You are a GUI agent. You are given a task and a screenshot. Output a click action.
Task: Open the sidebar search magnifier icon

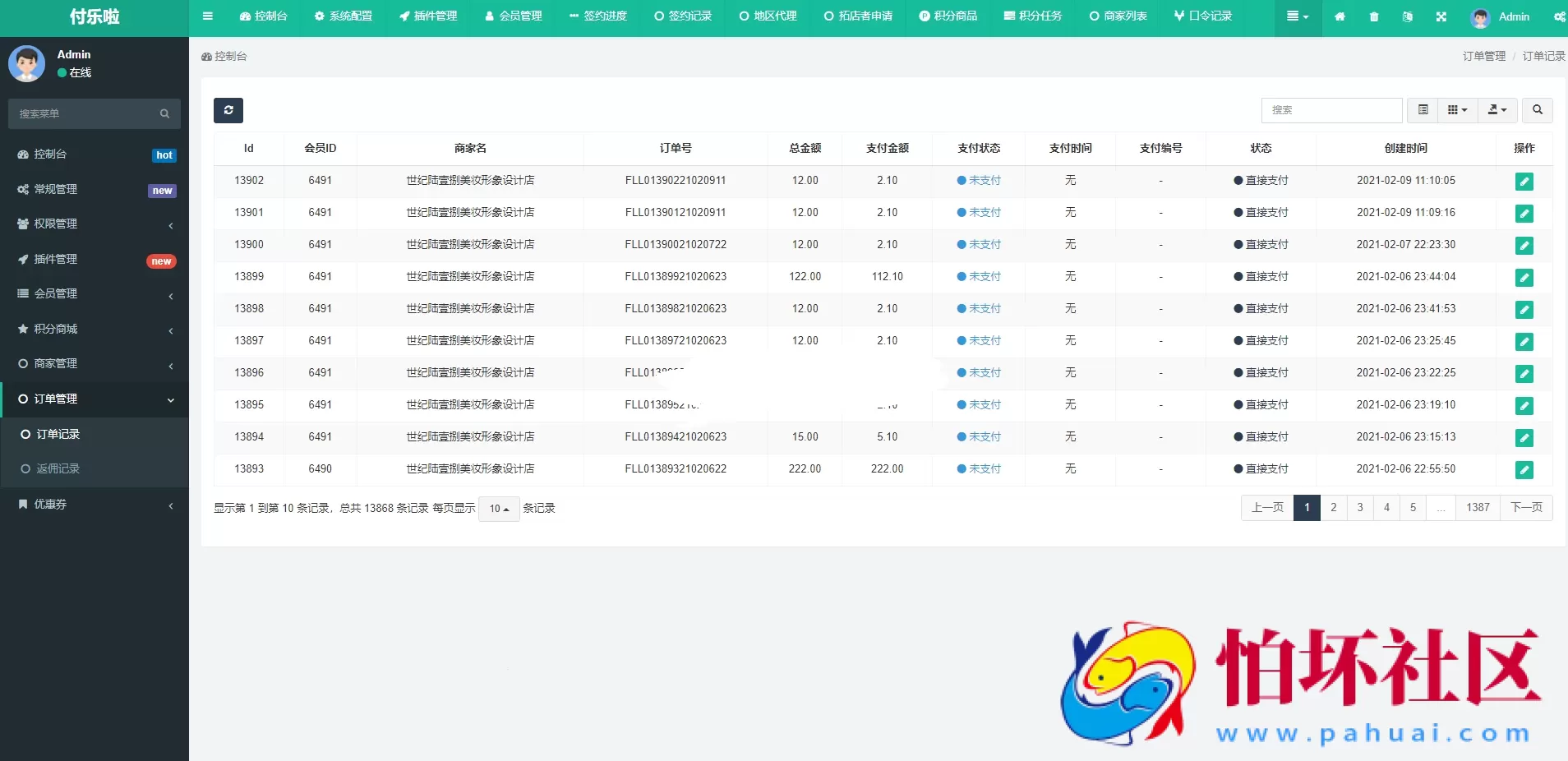coord(164,113)
